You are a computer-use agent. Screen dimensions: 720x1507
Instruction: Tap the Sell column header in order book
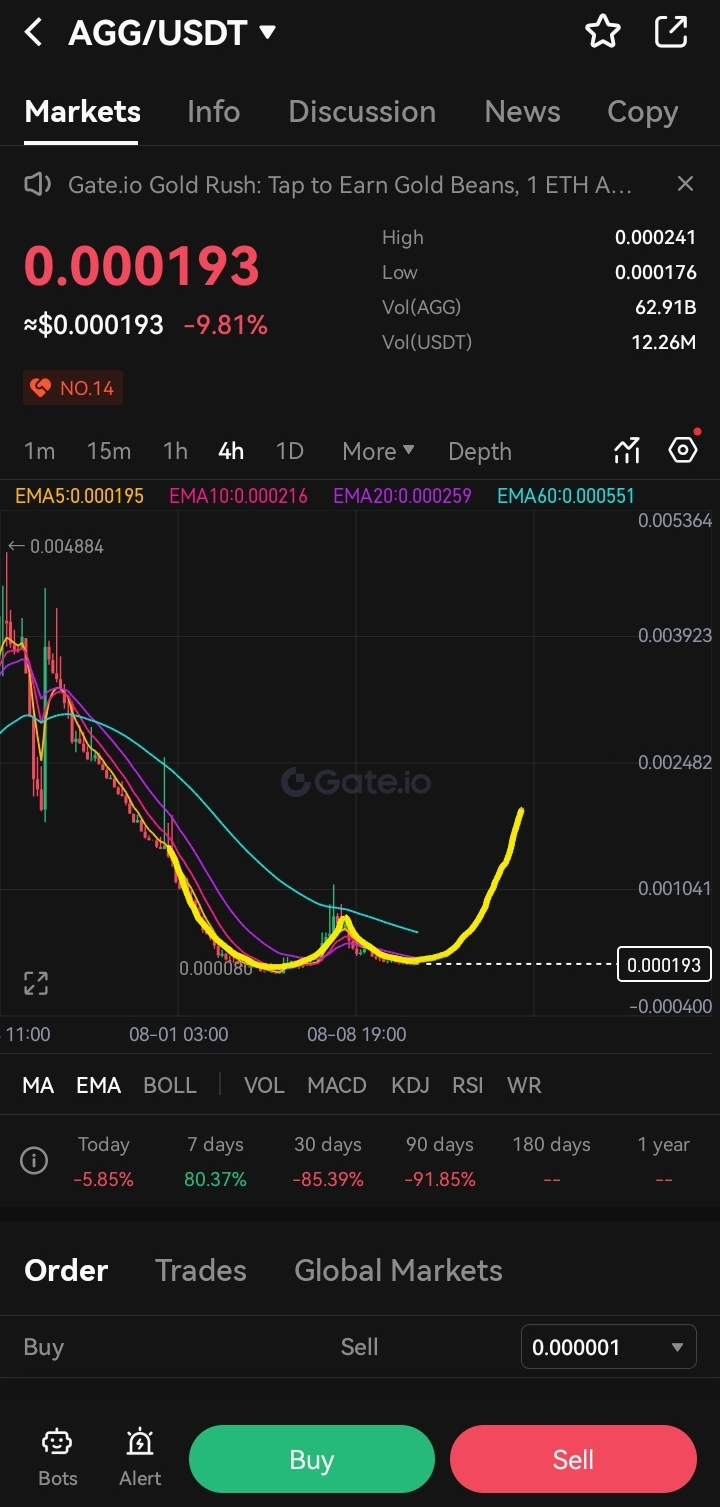pos(359,1347)
